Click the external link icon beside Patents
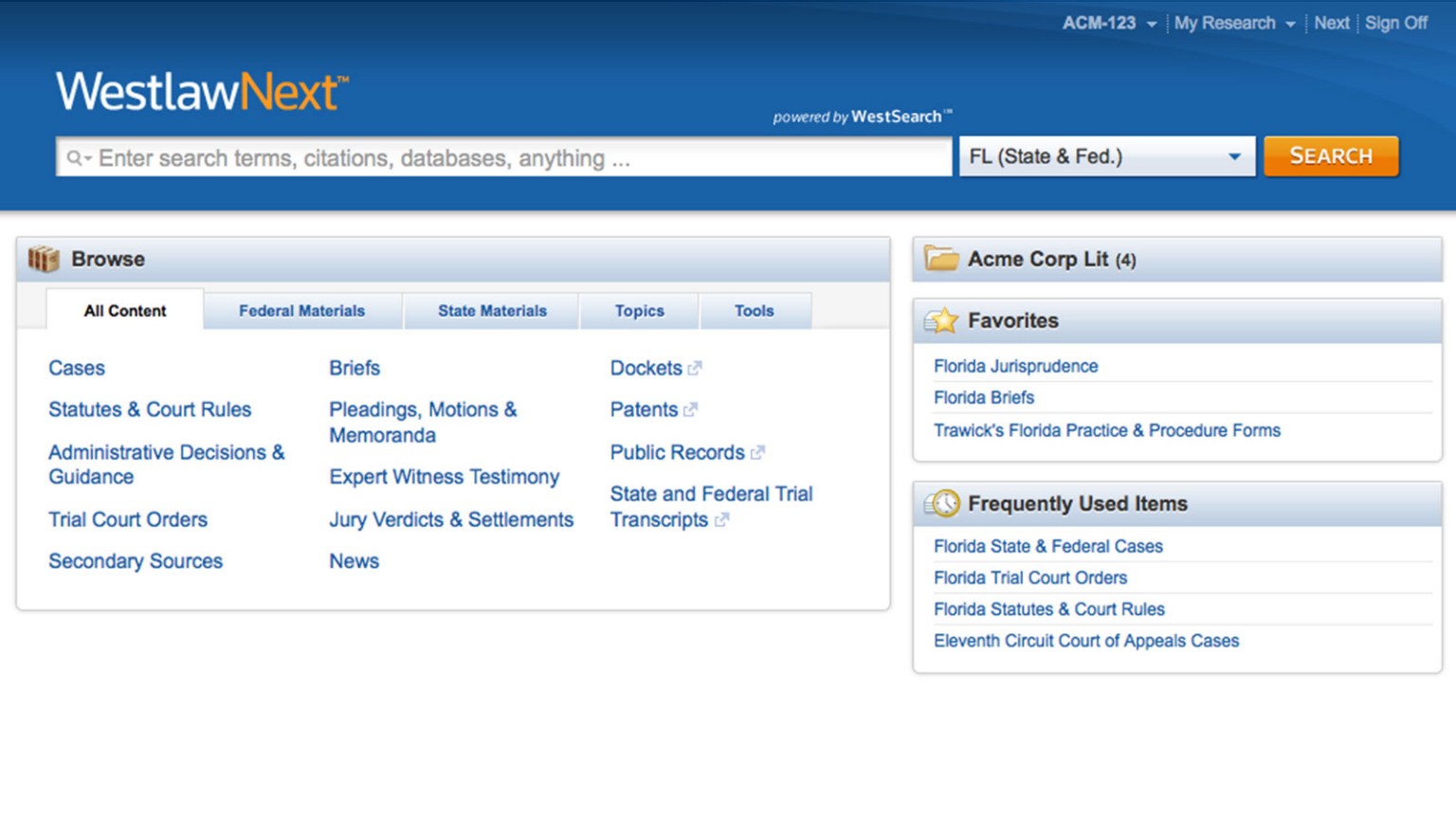The image size is (1456, 819). [x=690, y=409]
